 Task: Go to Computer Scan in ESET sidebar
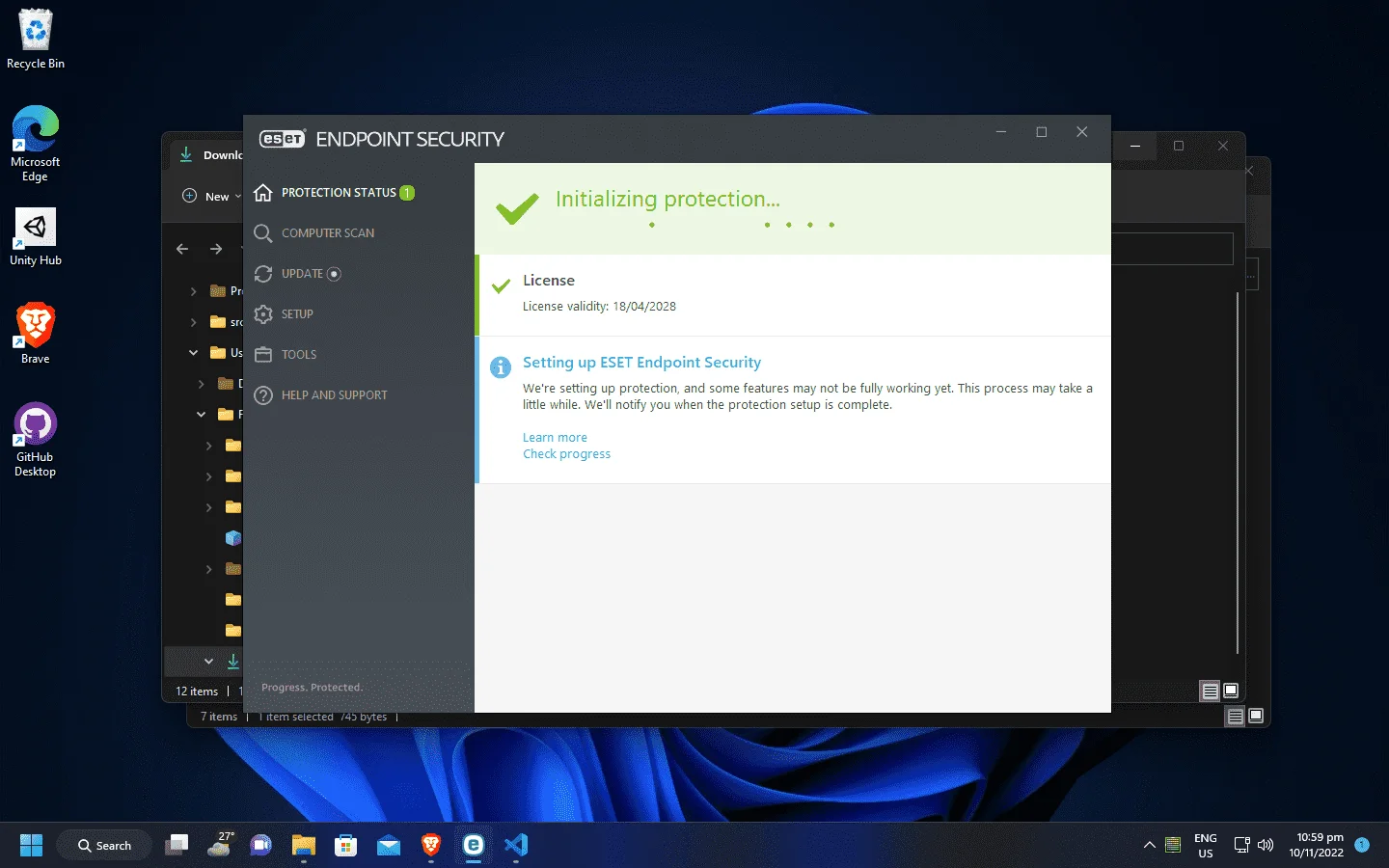tap(313, 233)
